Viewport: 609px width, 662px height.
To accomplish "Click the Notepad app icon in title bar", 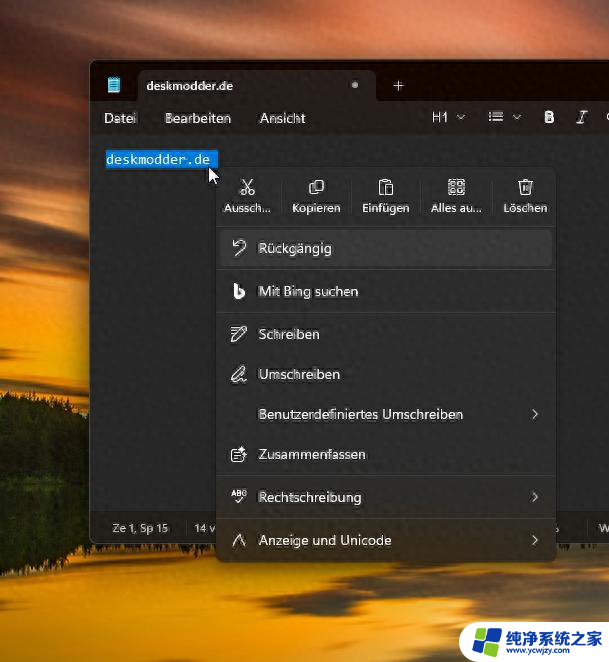I will pyautogui.click(x=114, y=85).
